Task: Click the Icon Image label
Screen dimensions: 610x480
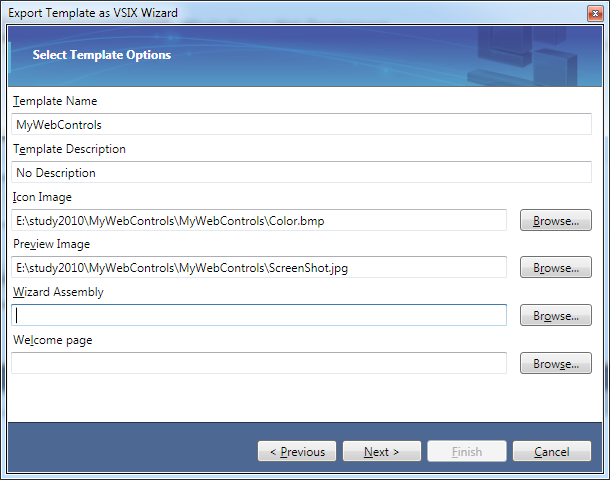Action: (42, 197)
